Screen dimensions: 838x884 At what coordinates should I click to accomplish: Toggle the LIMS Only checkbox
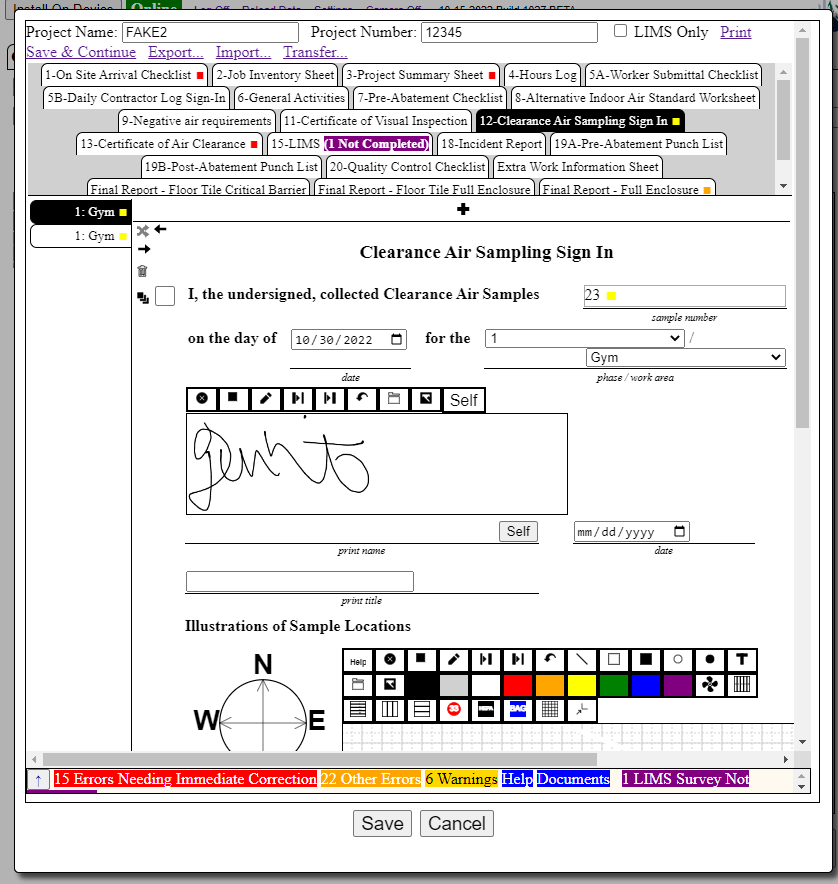pos(621,31)
